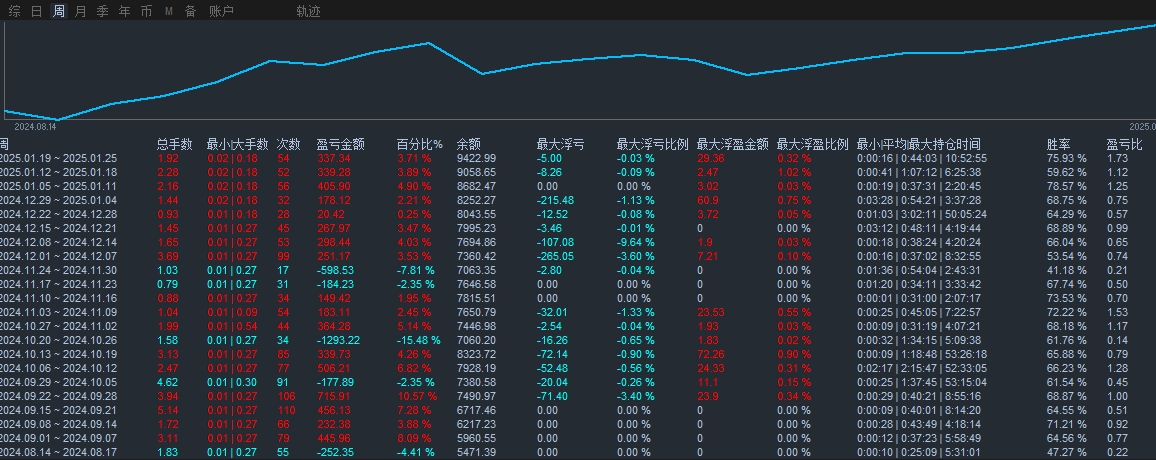Select the 2024.10.20 ~ 2024.10.26 week row
1156x460 pixels.
[578, 340]
